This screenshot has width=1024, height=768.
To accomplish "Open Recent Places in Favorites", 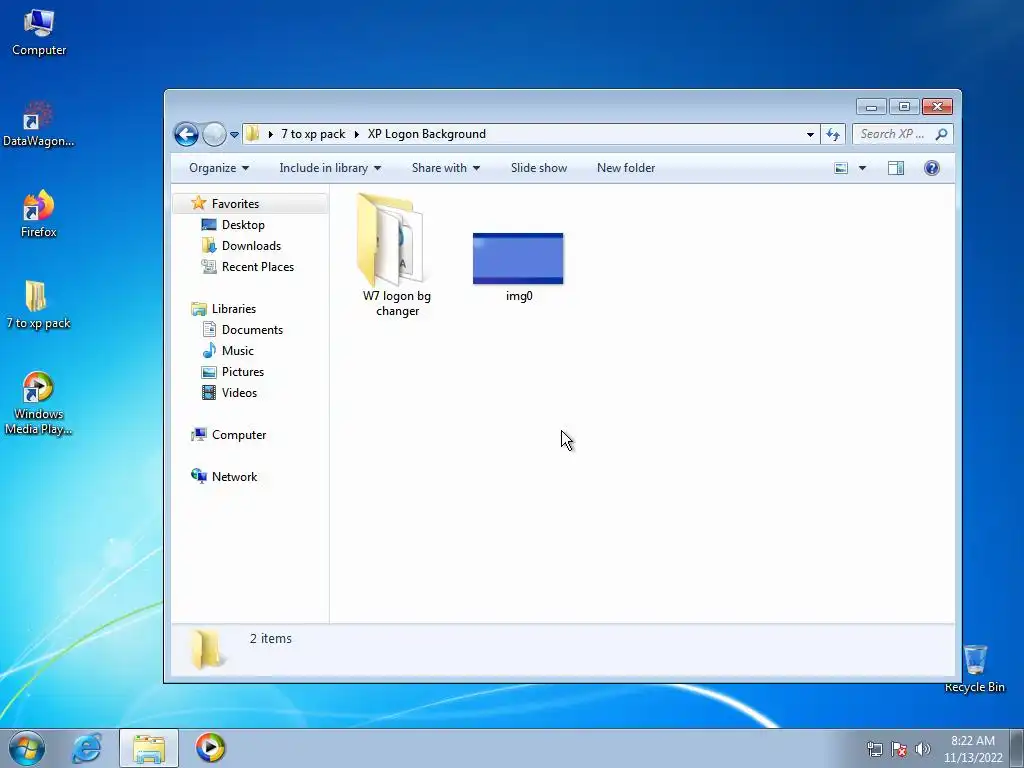I will pos(258,266).
